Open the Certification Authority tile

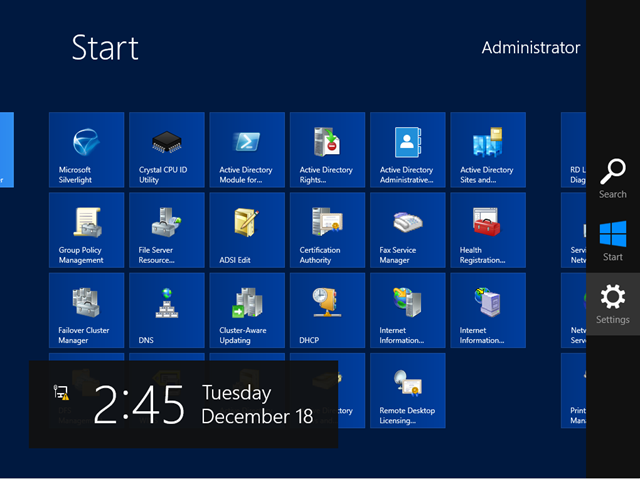[x=327, y=230]
